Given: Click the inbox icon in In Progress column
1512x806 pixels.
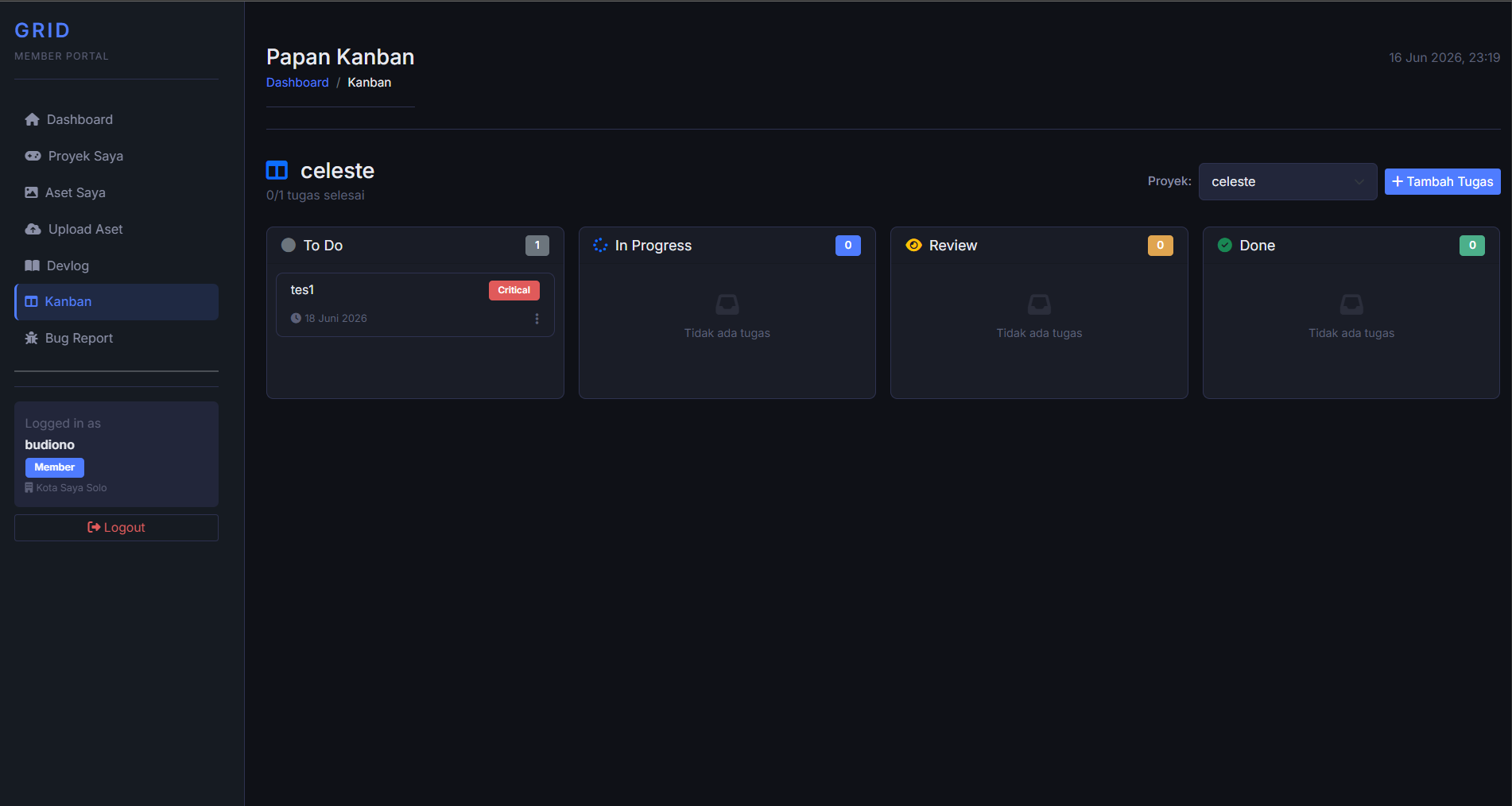Looking at the screenshot, I should click(x=727, y=304).
